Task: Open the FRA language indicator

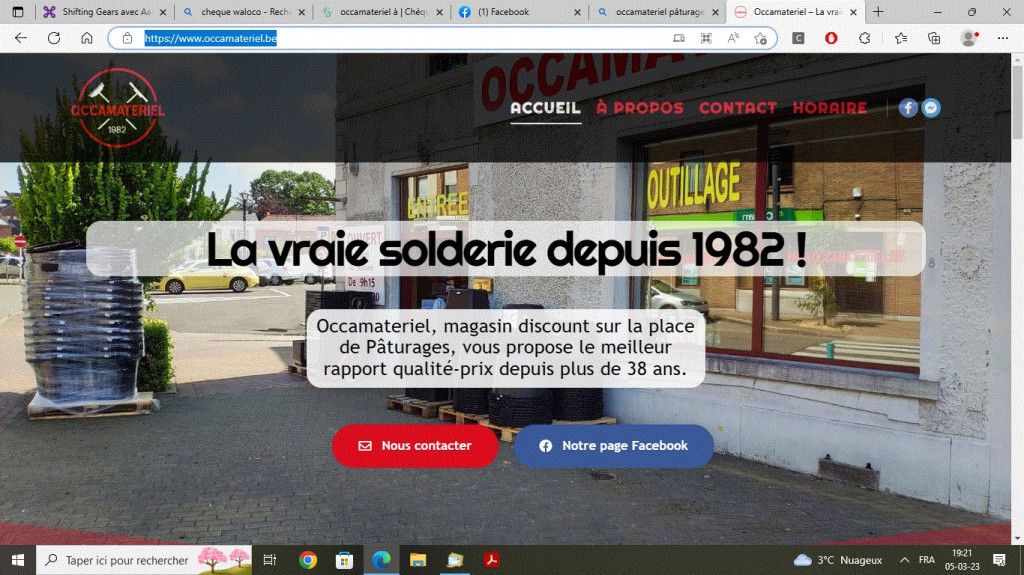Action: [x=926, y=560]
